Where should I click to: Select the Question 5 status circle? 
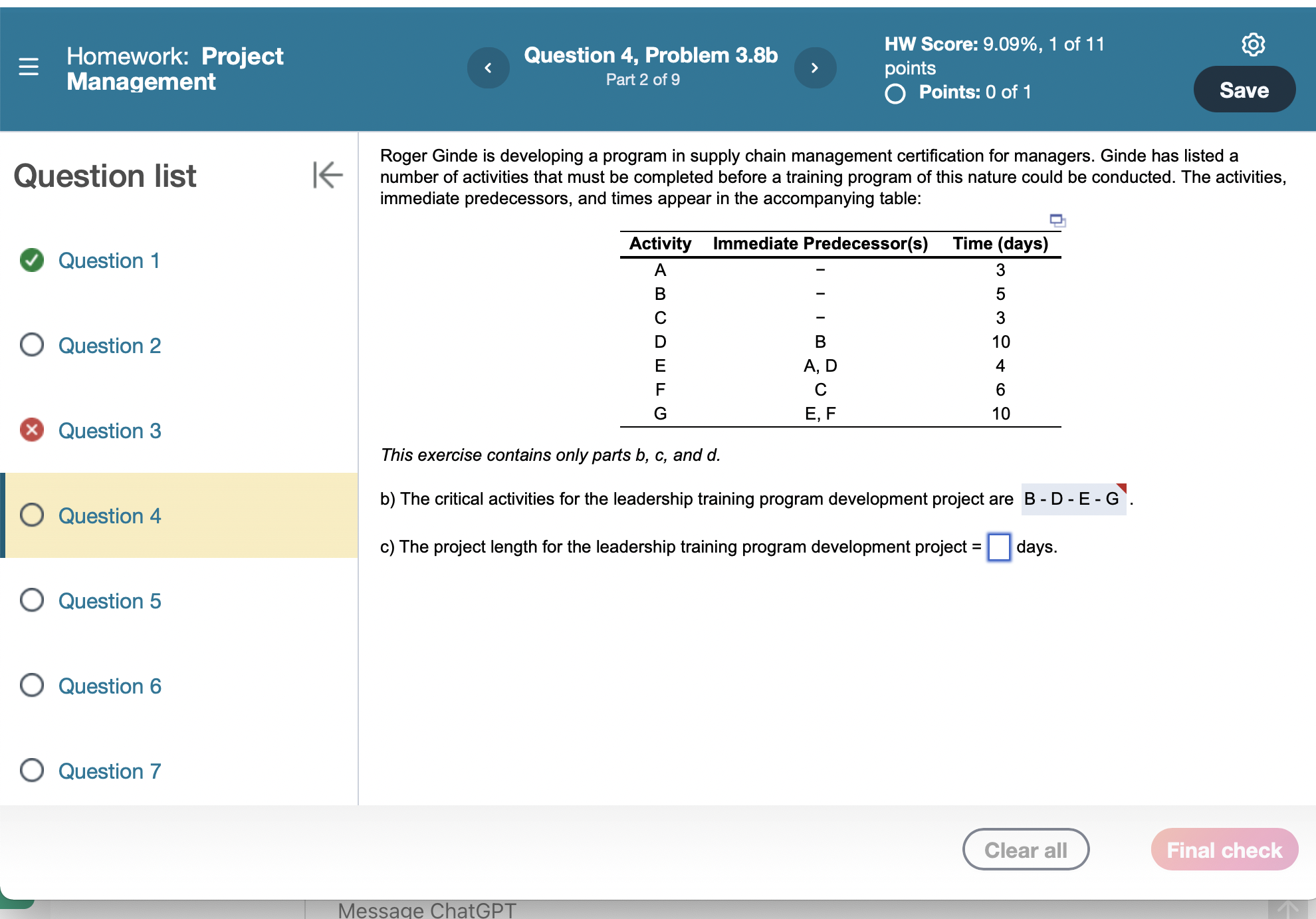pos(32,600)
